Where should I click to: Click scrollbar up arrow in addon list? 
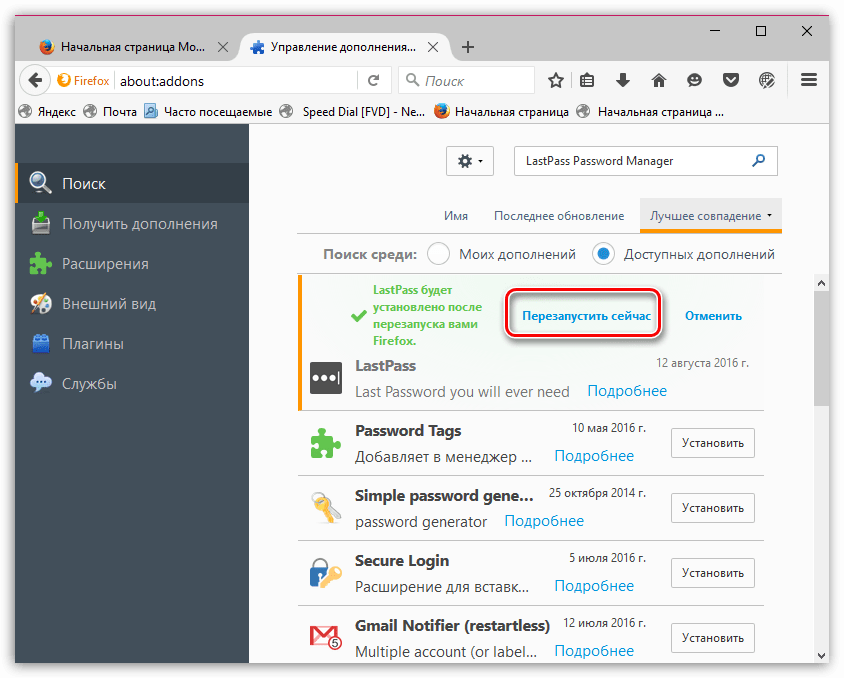tap(821, 282)
